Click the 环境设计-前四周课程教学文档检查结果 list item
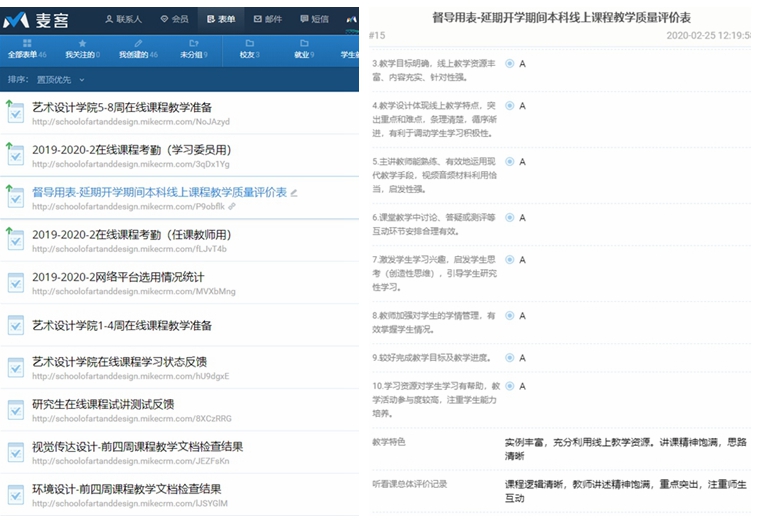758x526 pixels. [126, 489]
